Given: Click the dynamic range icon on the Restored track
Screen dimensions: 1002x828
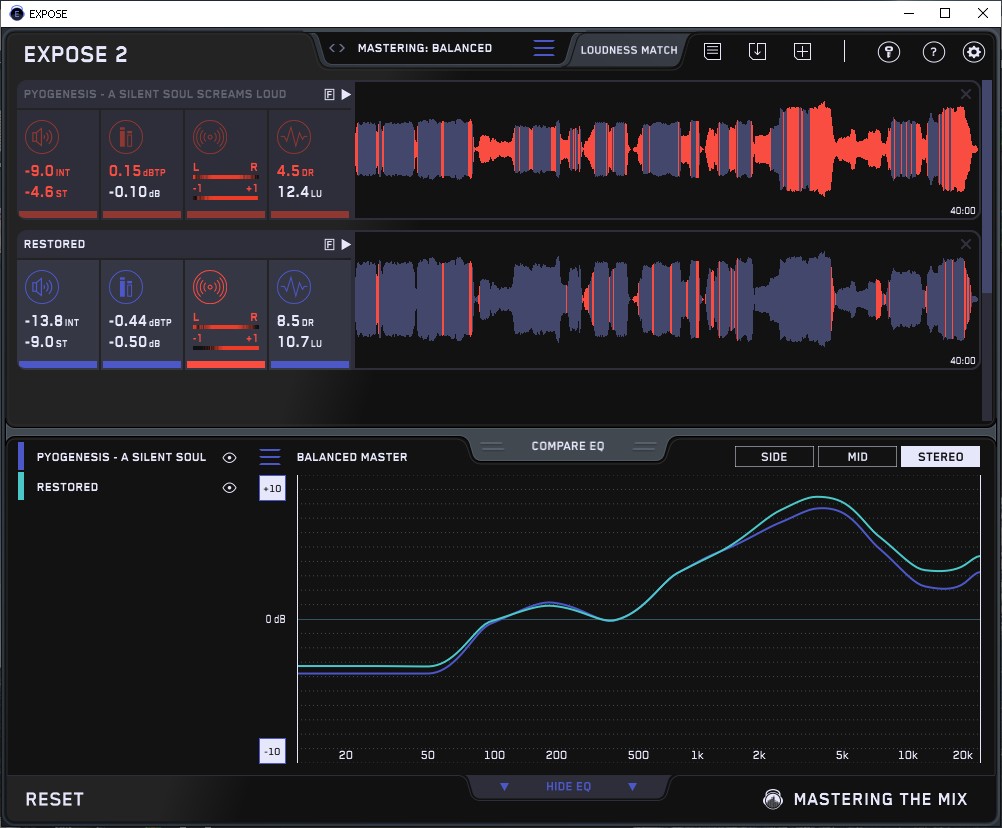Looking at the screenshot, I should click(294, 287).
